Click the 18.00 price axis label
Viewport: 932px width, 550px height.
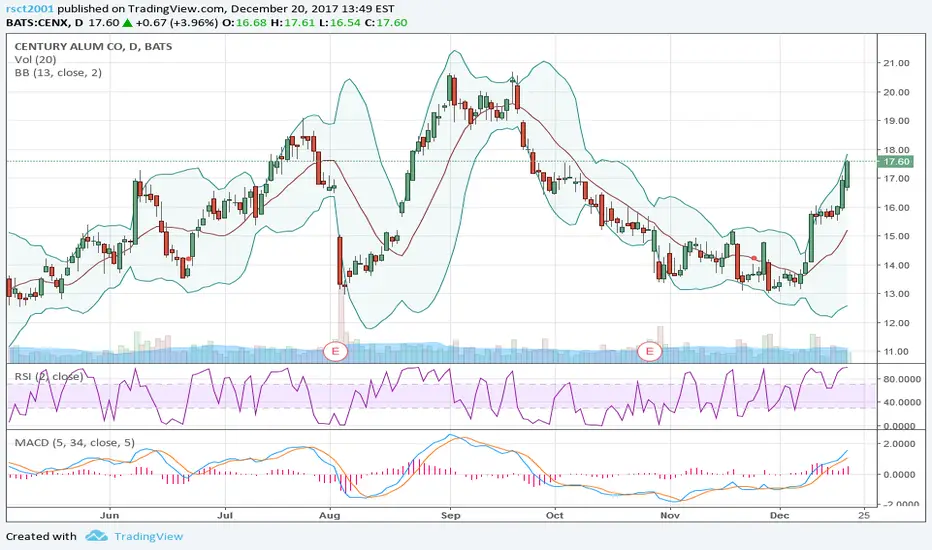click(x=896, y=150)
